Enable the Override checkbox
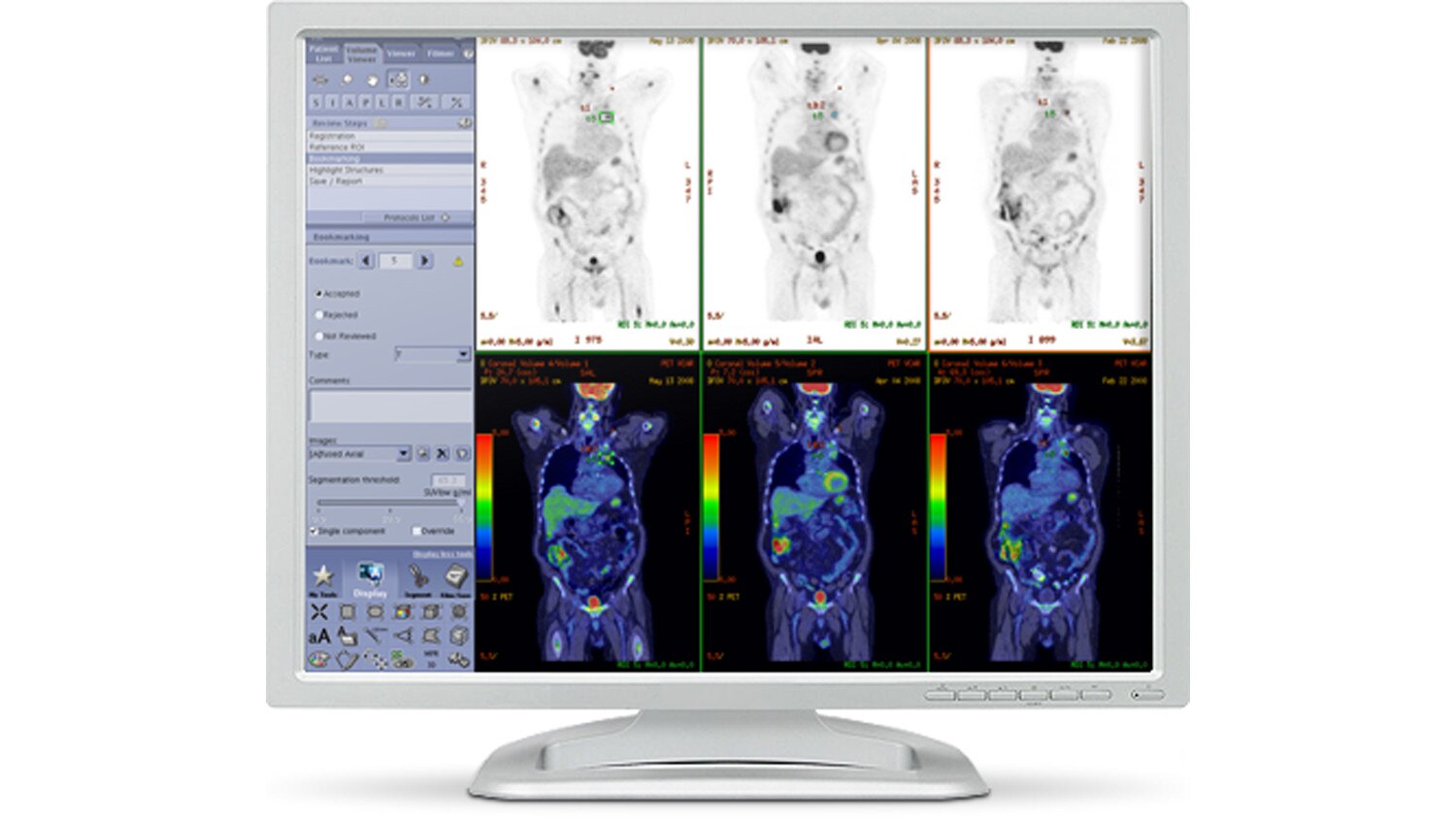The image size is (1456, 819). pos(415,530)
